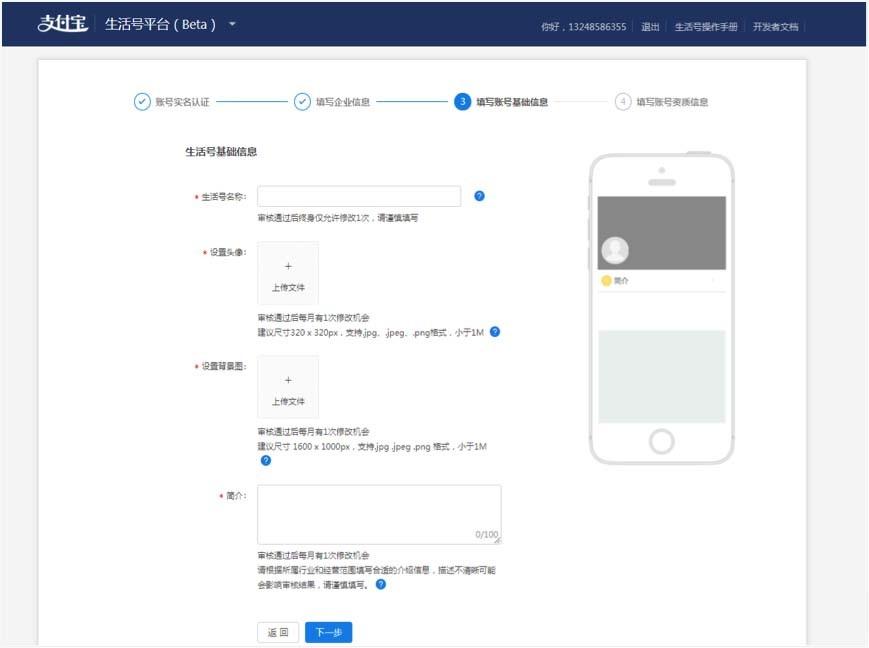This screenshot has width=869, height=648.
Task: Click the checkmark on 填写企业信息 step
Action: (x=300, y=100)
